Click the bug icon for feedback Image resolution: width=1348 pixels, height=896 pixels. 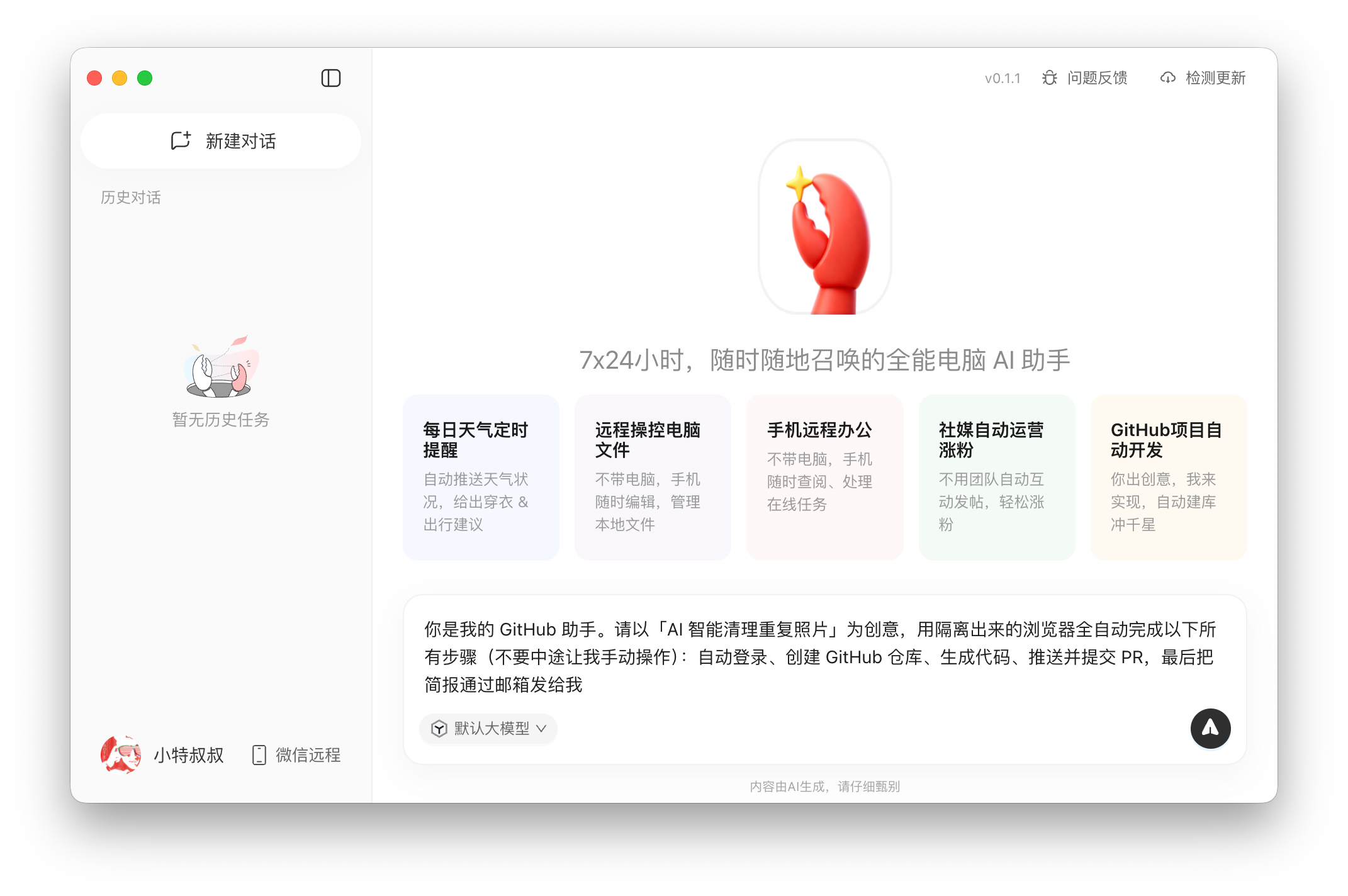click(1049, 78)
